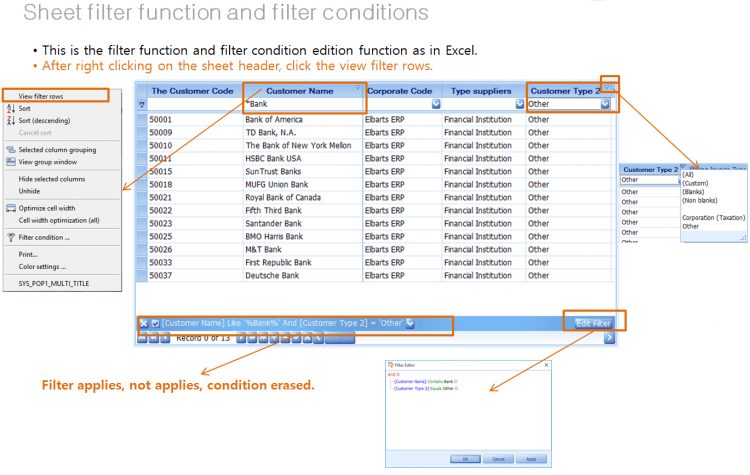Select (All) in filter popup list
Viewport: 750px width, 475px height.
(x=688, y=175)
